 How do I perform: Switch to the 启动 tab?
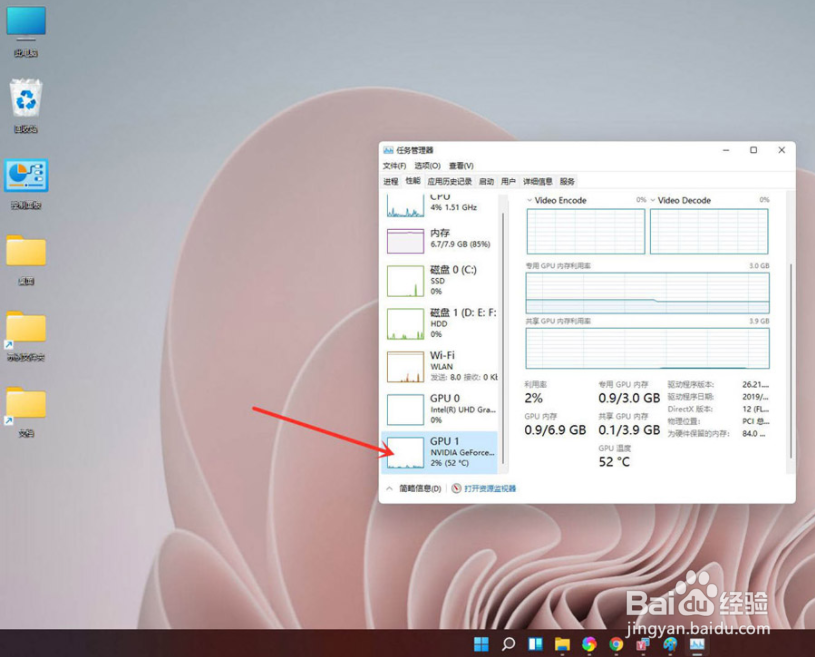point(486,181)
